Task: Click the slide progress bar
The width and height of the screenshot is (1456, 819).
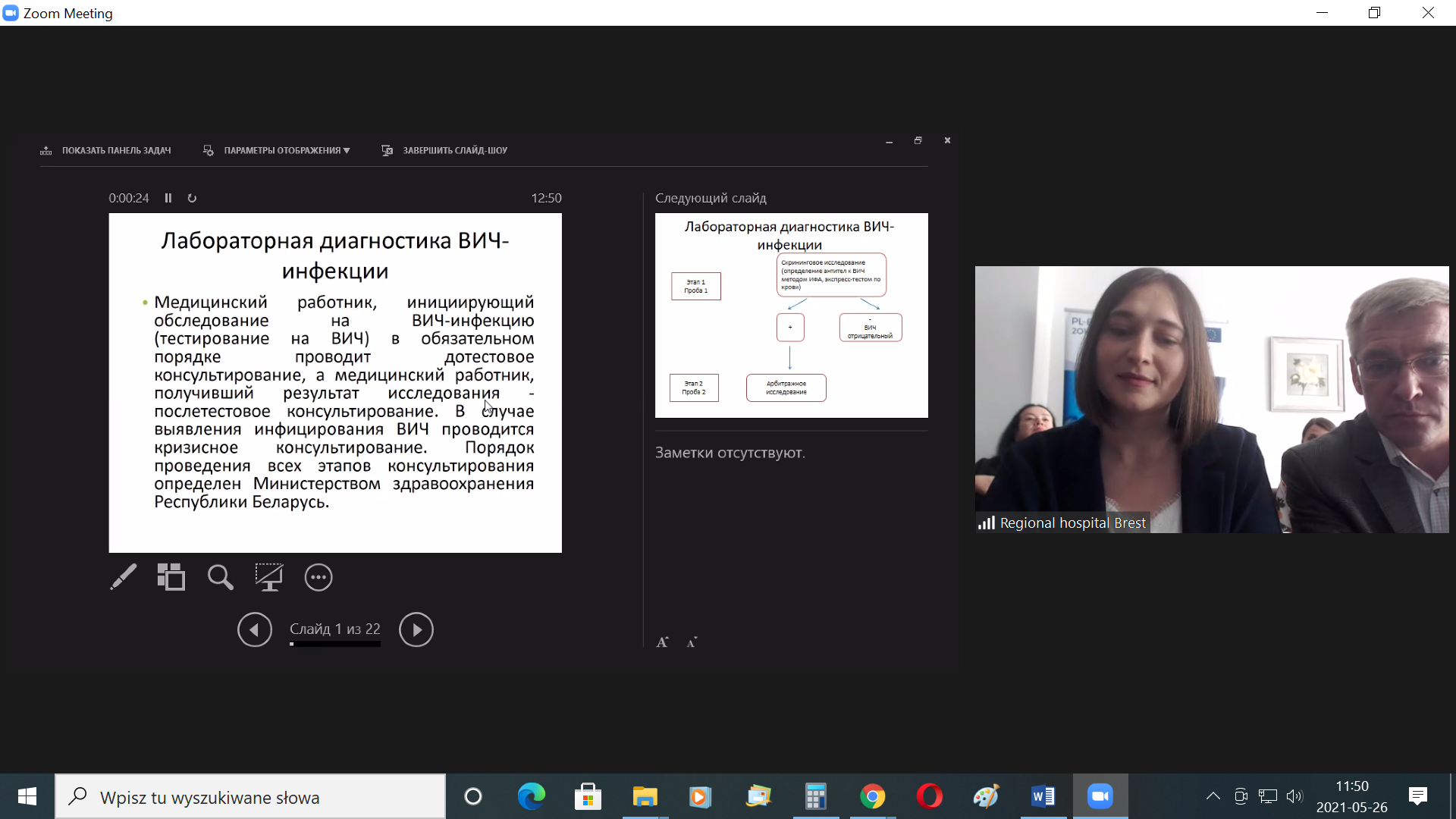Action: [334, 644]
